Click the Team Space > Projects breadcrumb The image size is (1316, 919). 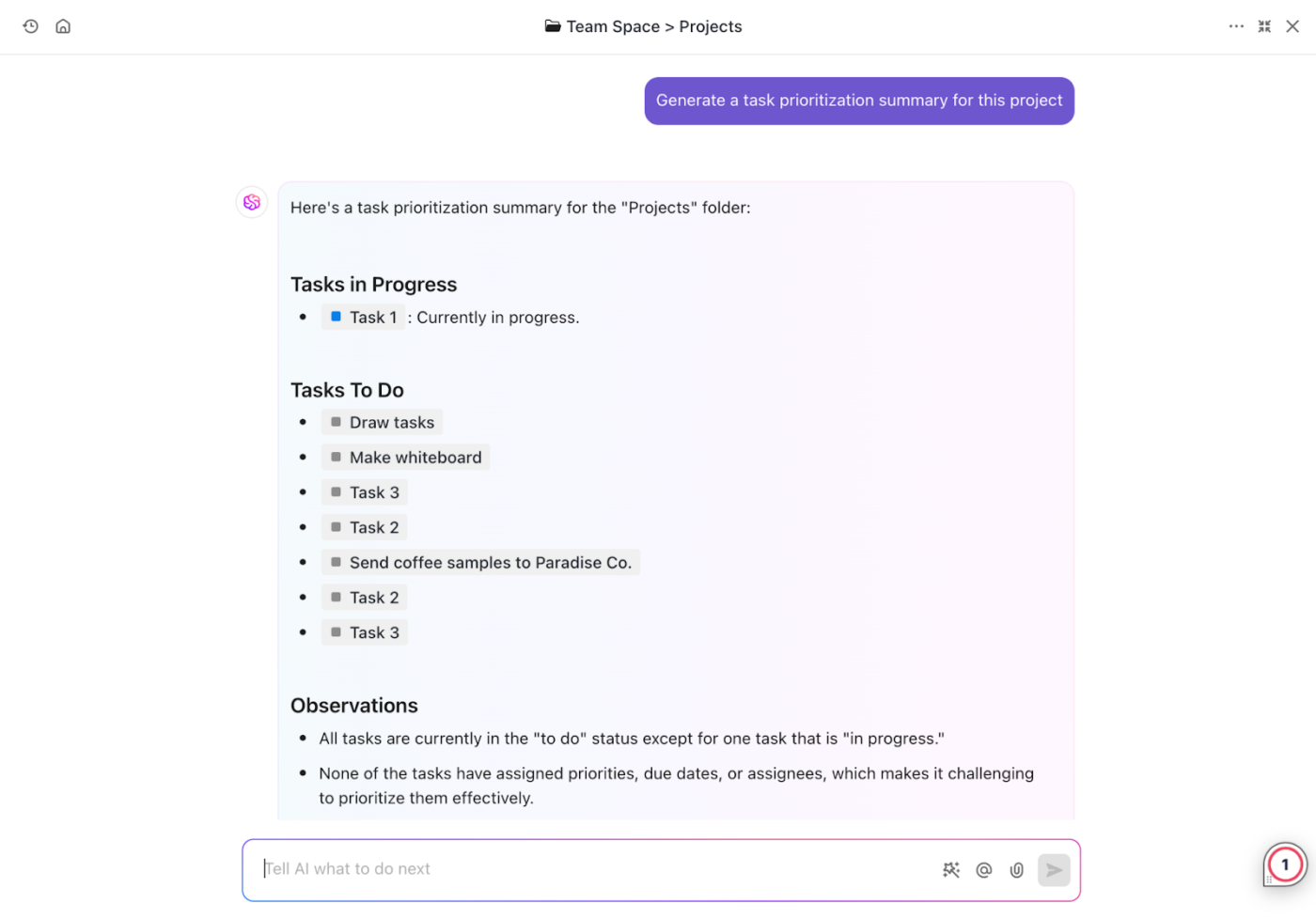[x=644, y=26]
